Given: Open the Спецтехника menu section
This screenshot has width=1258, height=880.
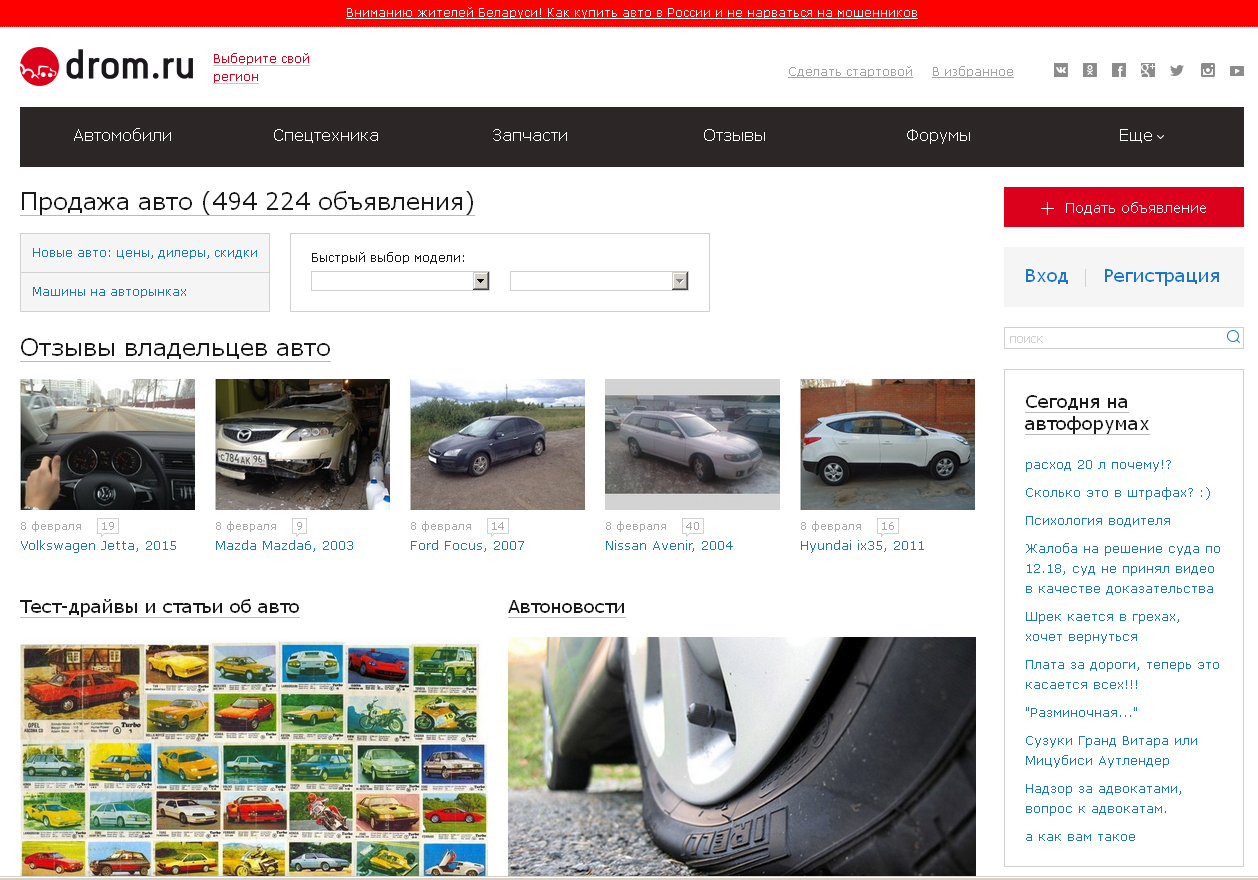Looking at the screenshot, I should (326, 136).
